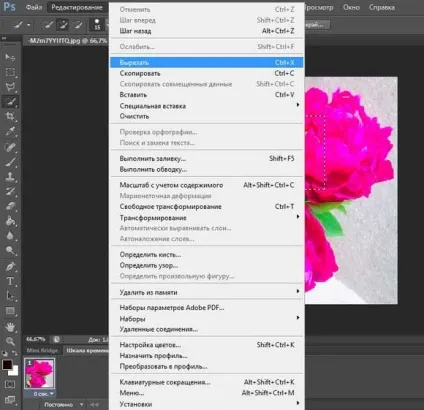
Task: Select the Zoom magnifier tool
Action: click(10, 342)
